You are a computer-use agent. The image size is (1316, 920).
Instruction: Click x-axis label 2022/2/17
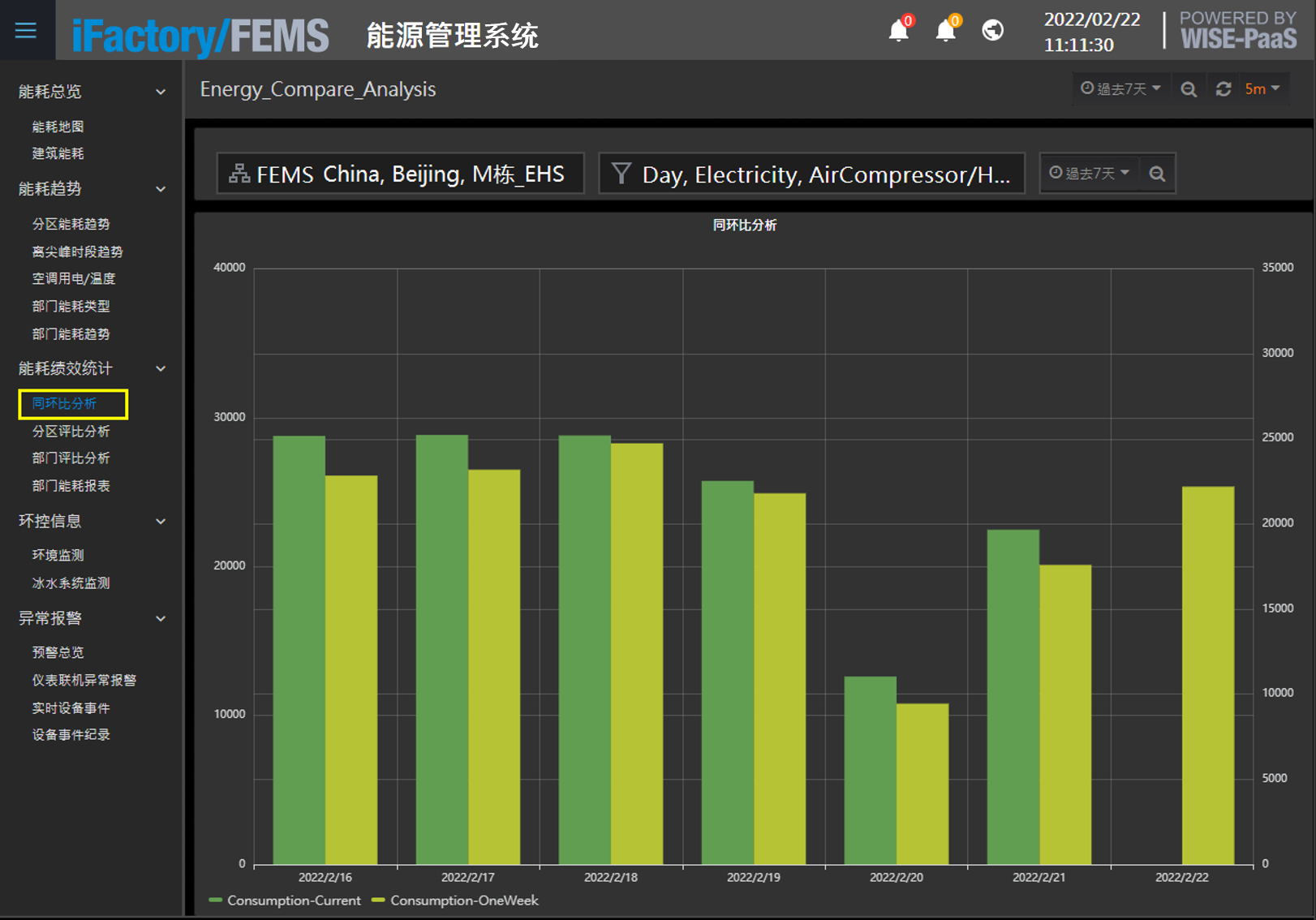coord(467,877)
